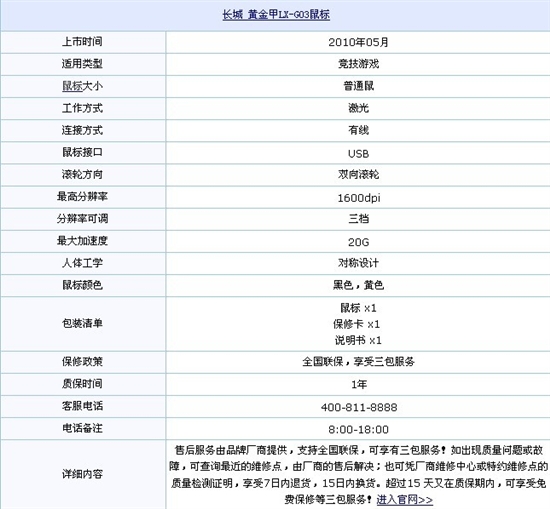Screen dimensions: 550x509
Task: Select the 分辨率可调 label
Action: 82,219
